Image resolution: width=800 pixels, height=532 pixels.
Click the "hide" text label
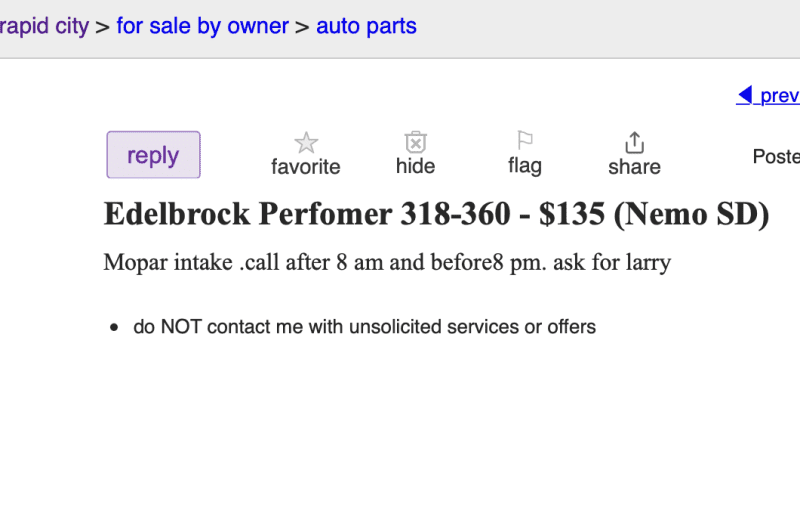pos(416,166)
